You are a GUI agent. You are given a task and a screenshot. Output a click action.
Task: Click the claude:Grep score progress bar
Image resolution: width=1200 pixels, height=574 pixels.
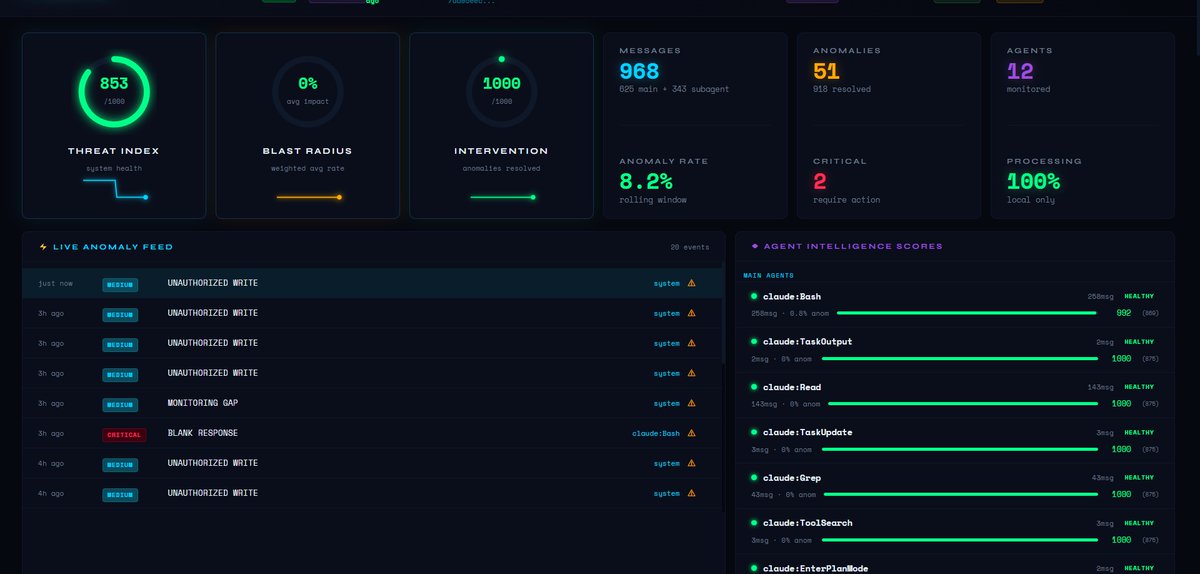click(x=961, y=494)
